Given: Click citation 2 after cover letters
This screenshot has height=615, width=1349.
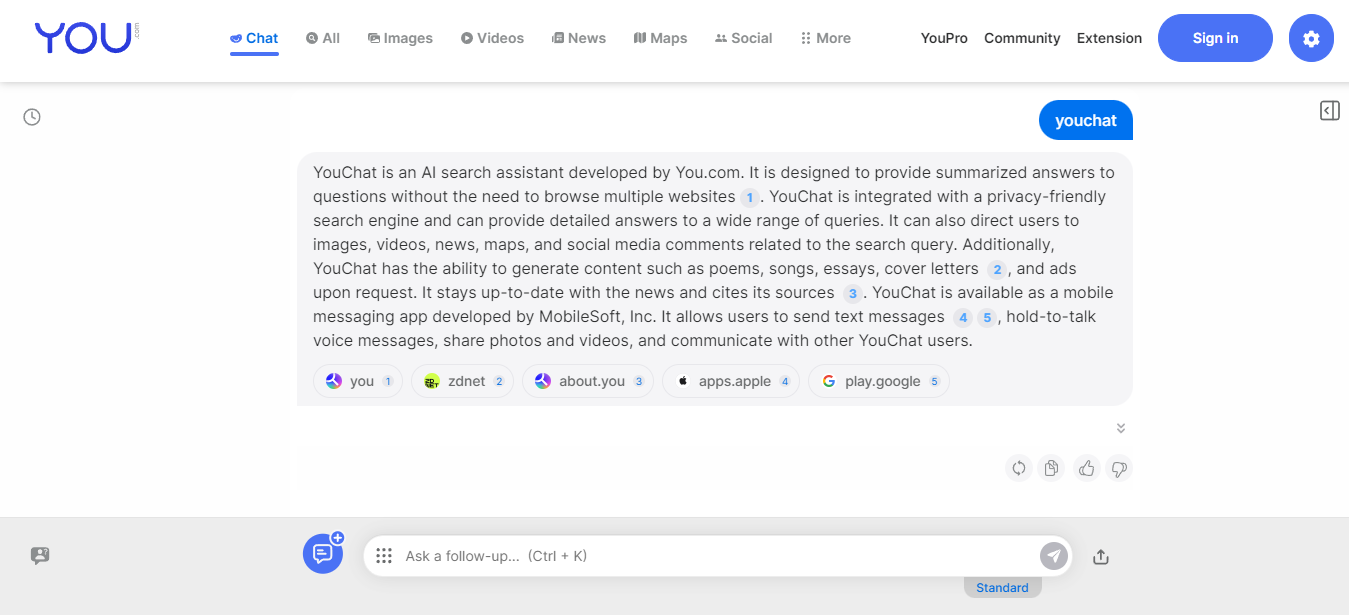Looking at the screenshot, I should click(997, 269).
